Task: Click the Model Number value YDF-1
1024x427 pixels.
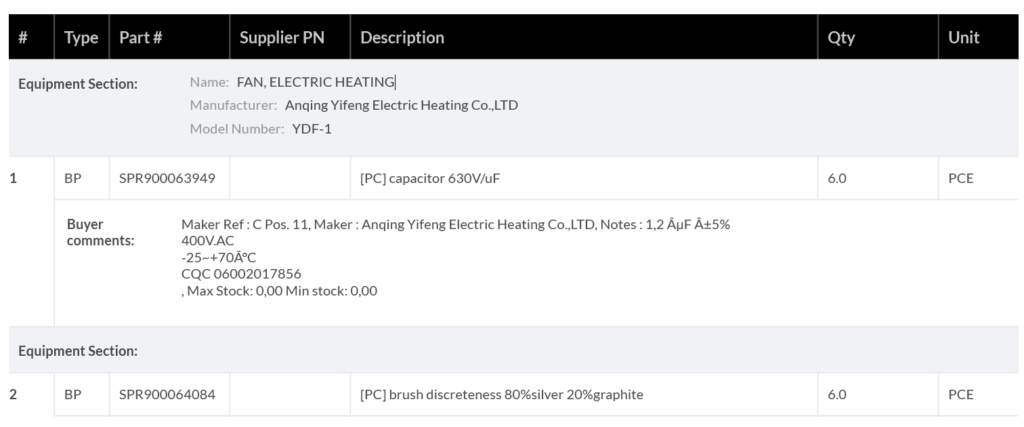Action: [x=311, y=128]
